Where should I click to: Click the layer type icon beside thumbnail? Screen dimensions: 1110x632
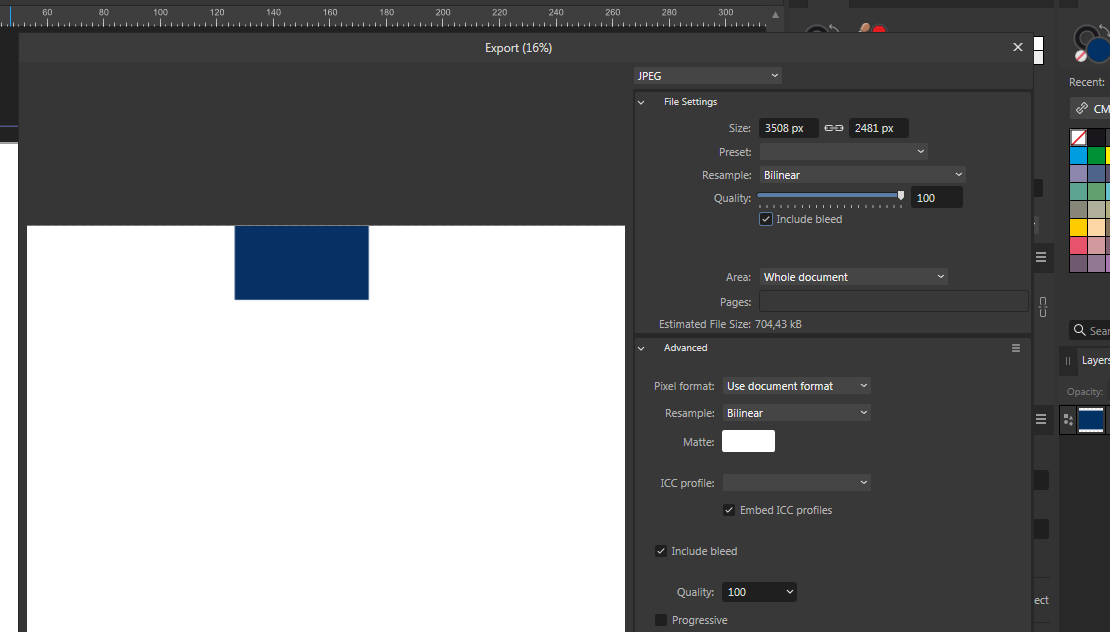pyautogui.click(x=1068, y=420)
